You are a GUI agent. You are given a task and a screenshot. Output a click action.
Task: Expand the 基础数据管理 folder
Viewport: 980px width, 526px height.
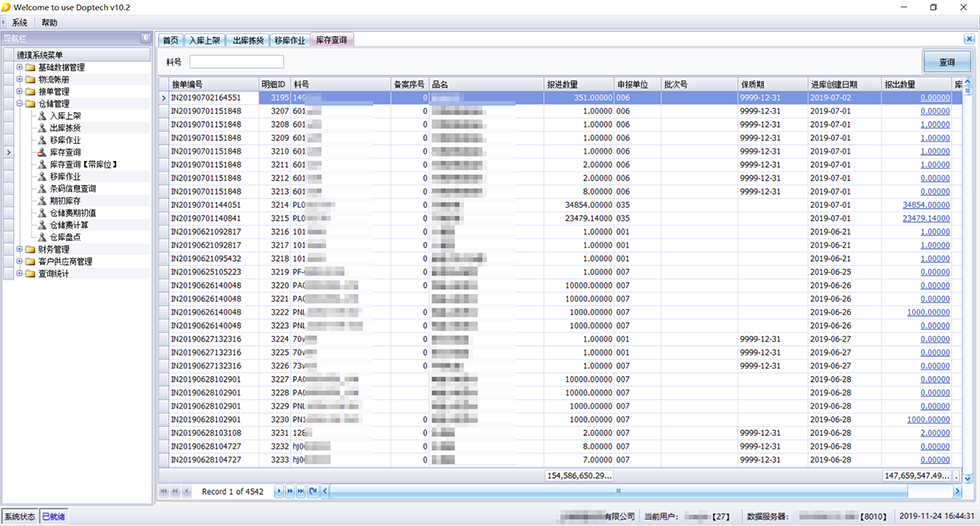pos(19,68)
